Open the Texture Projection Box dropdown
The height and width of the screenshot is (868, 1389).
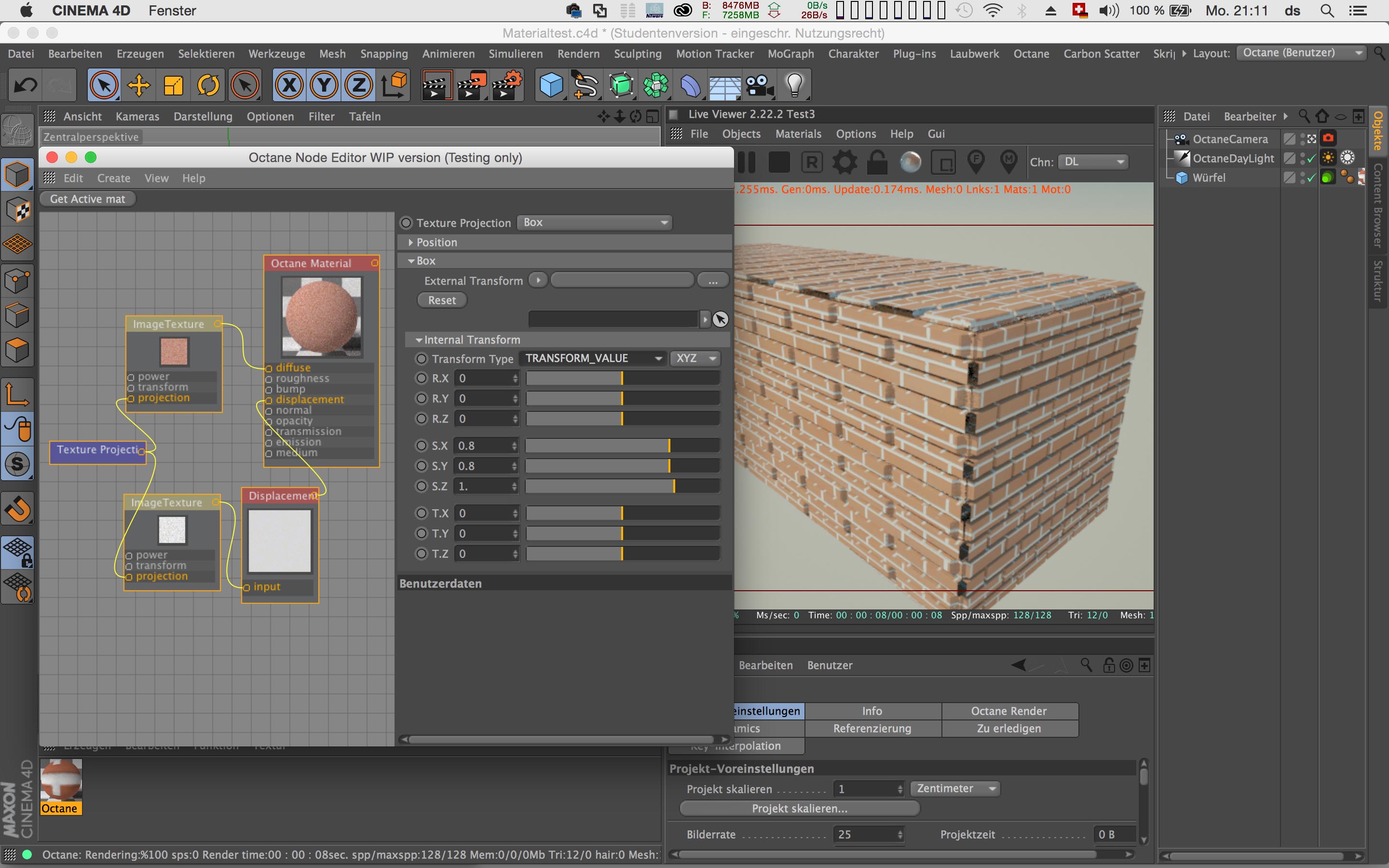coord(595,223)
